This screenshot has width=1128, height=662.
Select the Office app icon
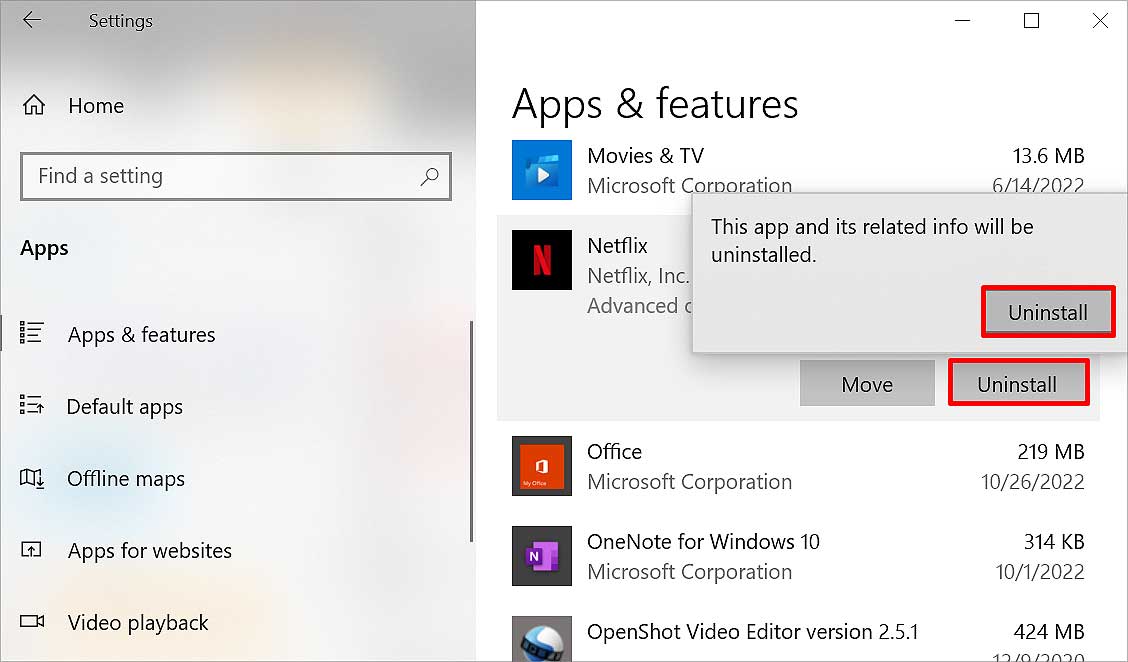(x=542, y=466)
